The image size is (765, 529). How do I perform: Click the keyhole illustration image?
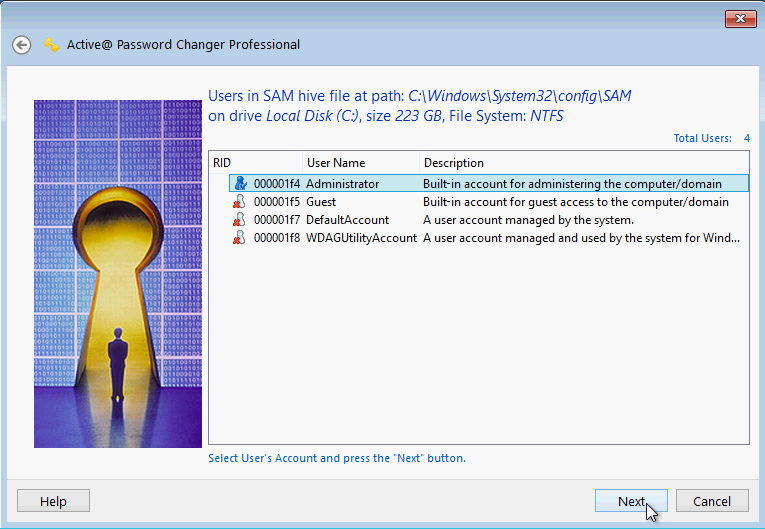(118, 274)
